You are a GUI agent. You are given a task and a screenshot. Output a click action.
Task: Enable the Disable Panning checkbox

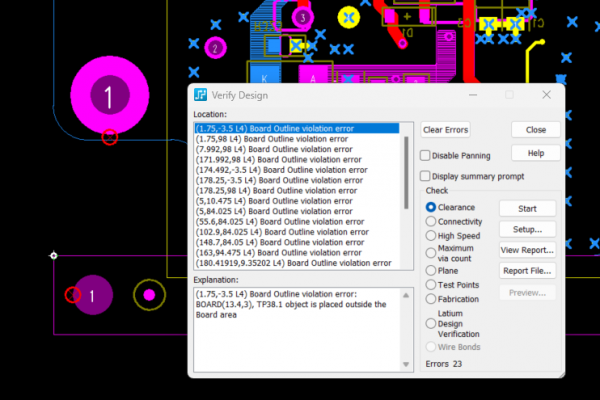click(426, 155)
